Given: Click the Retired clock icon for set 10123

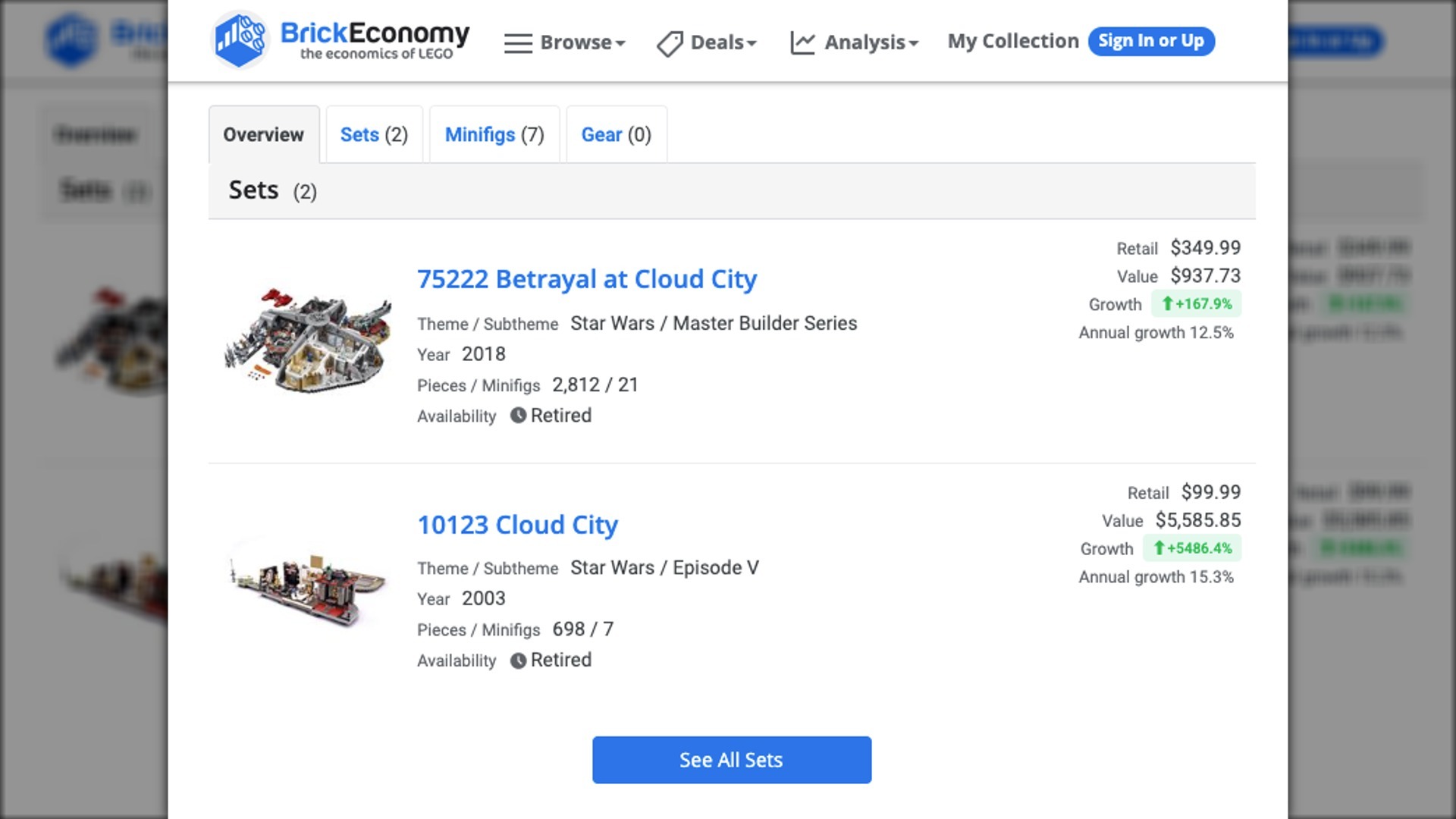Looking at the screenshot, I should click(518, 661).
